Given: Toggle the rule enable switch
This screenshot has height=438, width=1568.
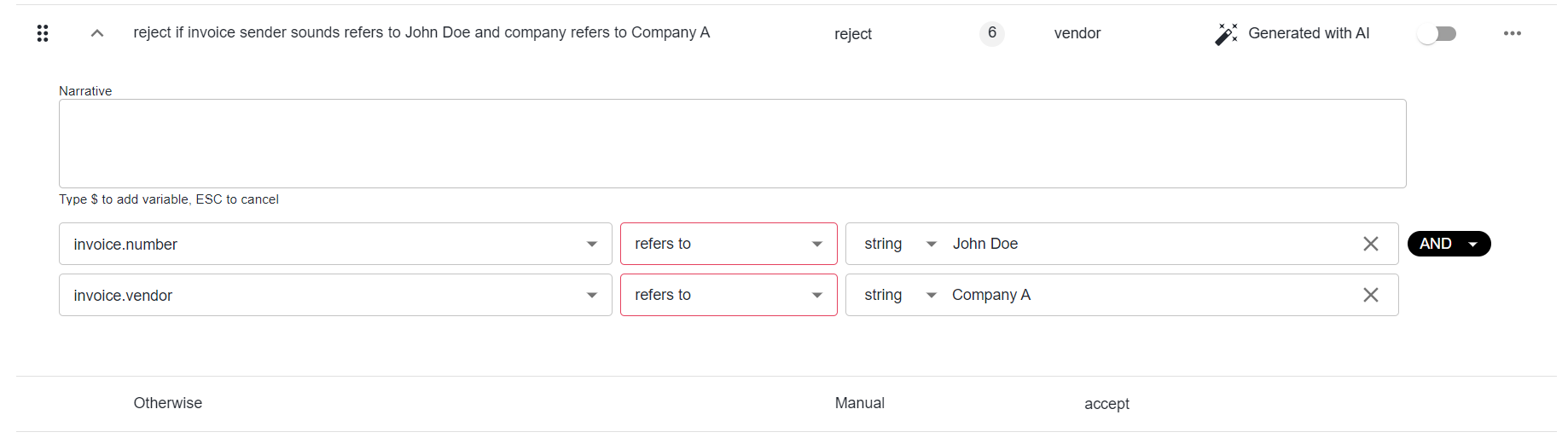Looking at the screenshot, I should pyautogui.click(x=1437, y=33).
